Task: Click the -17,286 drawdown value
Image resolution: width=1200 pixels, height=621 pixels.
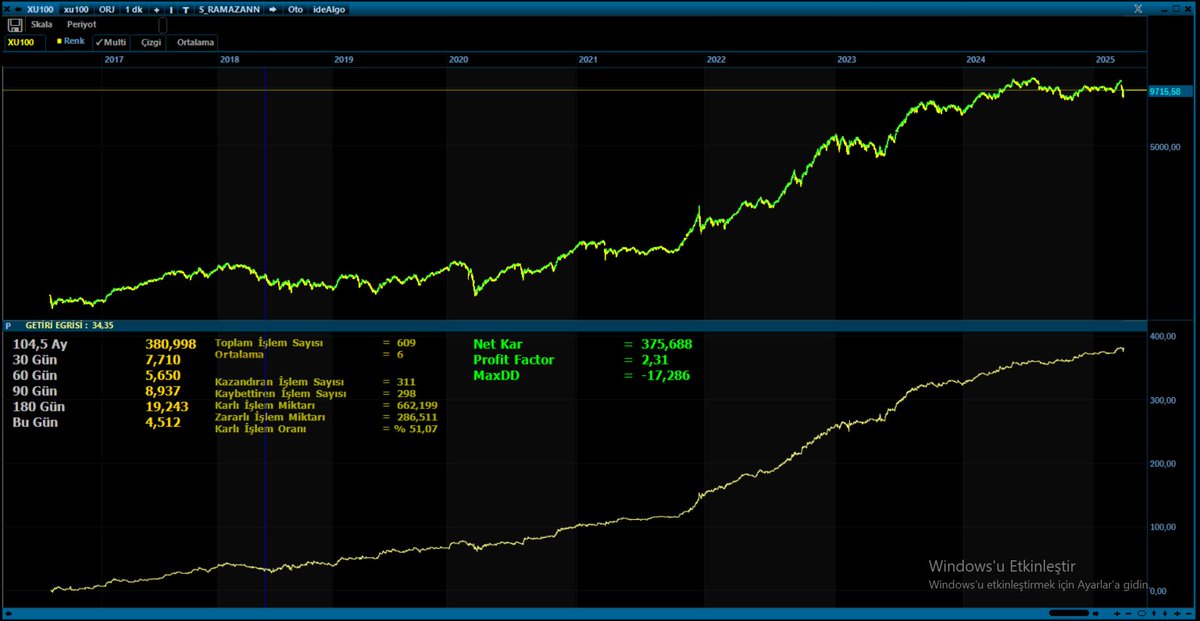Action: click(664, 376)
